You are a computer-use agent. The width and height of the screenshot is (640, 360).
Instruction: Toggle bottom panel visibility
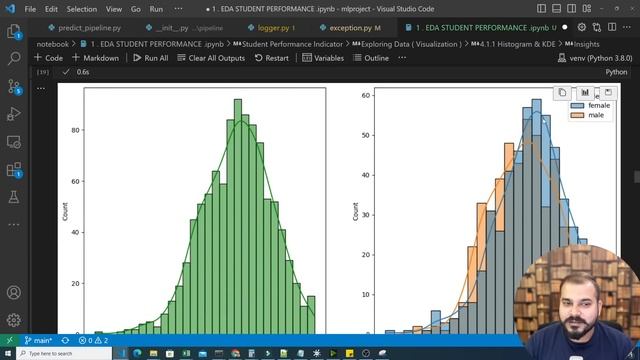point(556,9)
